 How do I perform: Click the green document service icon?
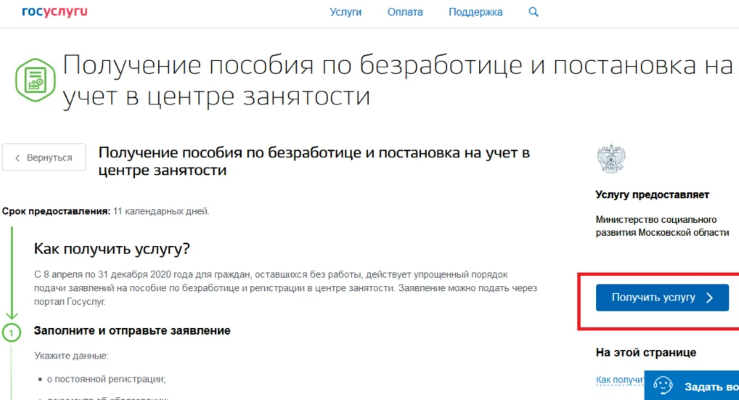33,77
